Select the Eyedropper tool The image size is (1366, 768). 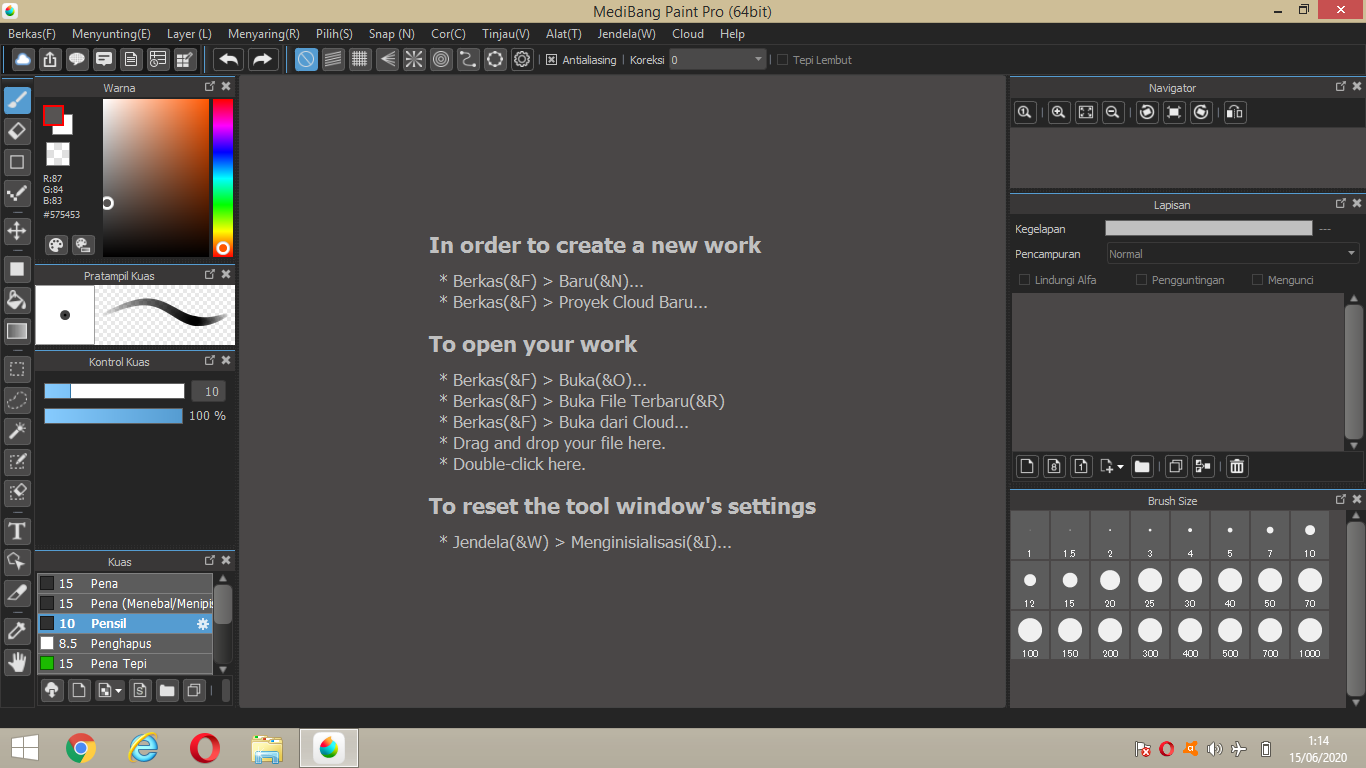17,631
